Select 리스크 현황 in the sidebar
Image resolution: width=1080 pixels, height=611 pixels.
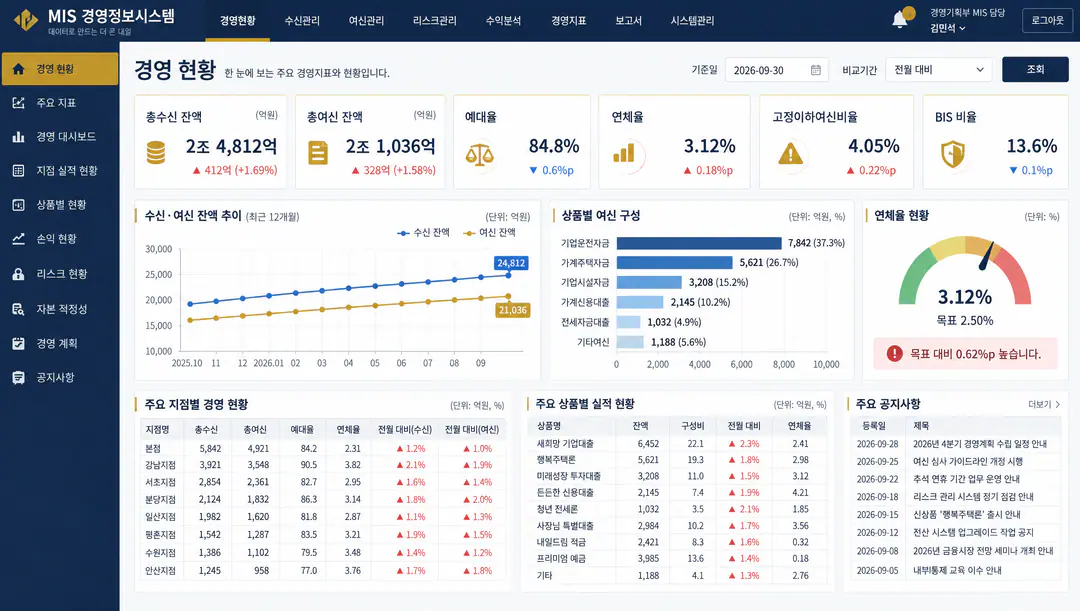click(60, 274)
